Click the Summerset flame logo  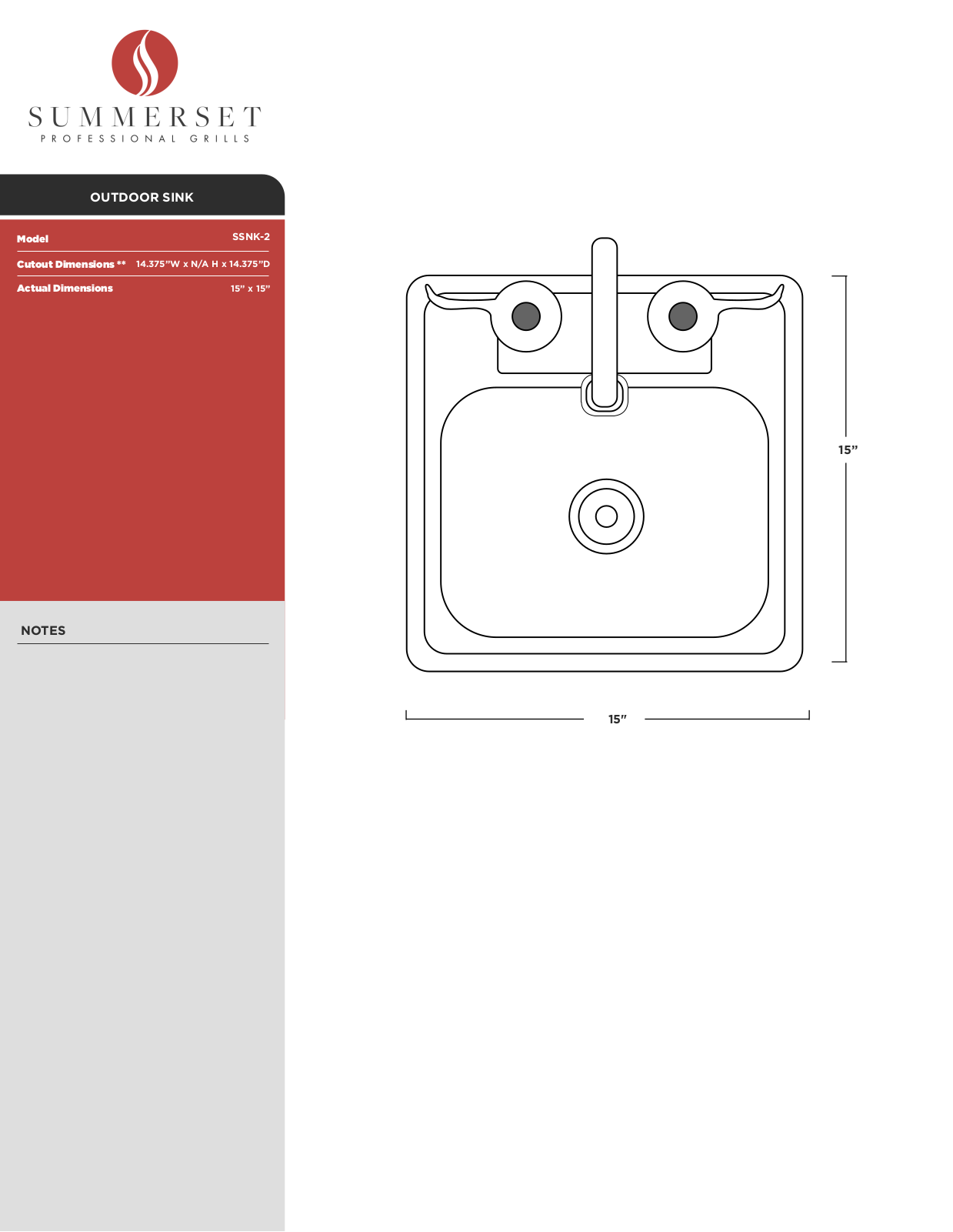coord(145,63)
